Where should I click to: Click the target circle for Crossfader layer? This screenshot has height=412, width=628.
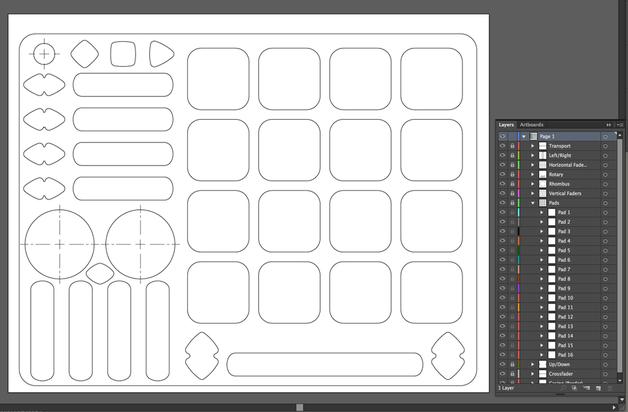coord(605,374)
